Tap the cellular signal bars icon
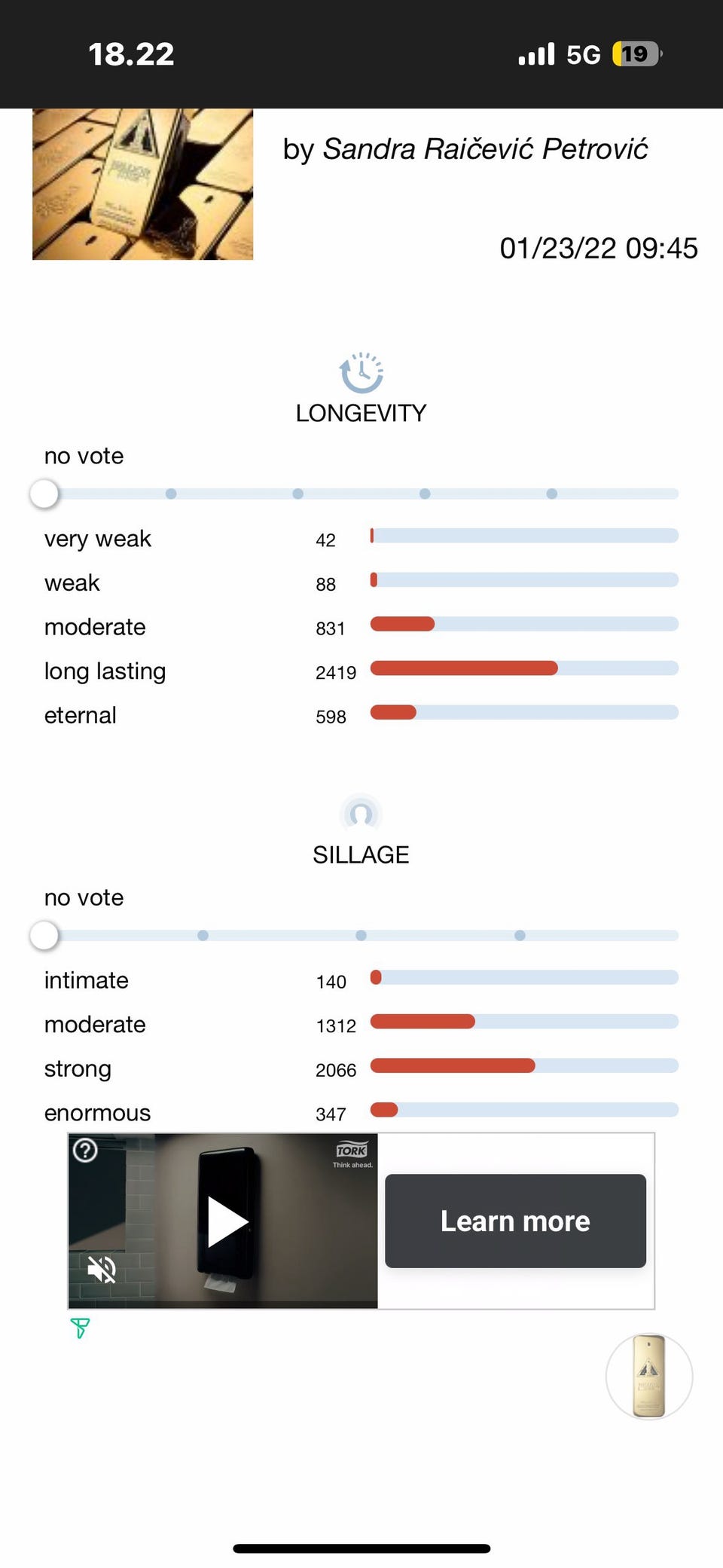The height and width of the screenshot is (1568, 723). pyautogui.click(x=536, y=54)
